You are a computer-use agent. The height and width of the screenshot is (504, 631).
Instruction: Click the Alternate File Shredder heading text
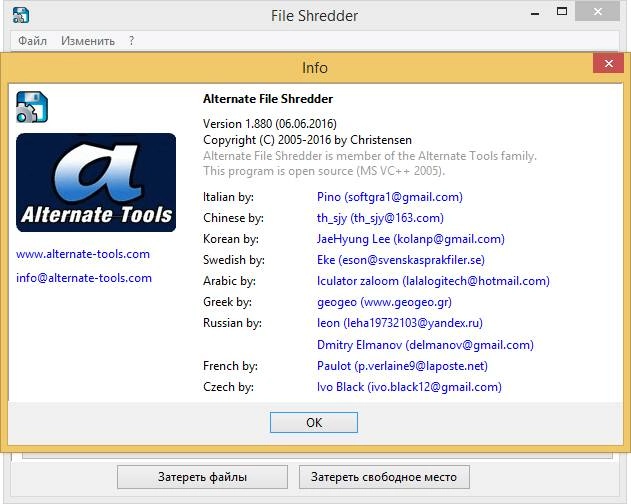[268, 99]
